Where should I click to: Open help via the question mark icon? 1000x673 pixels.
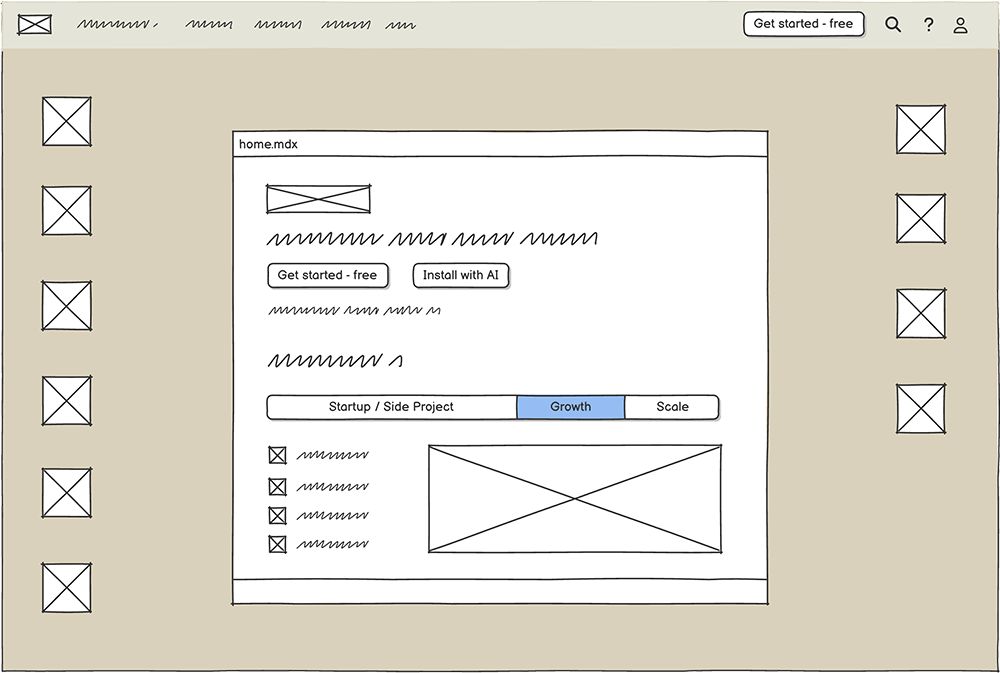pos(928,25)
